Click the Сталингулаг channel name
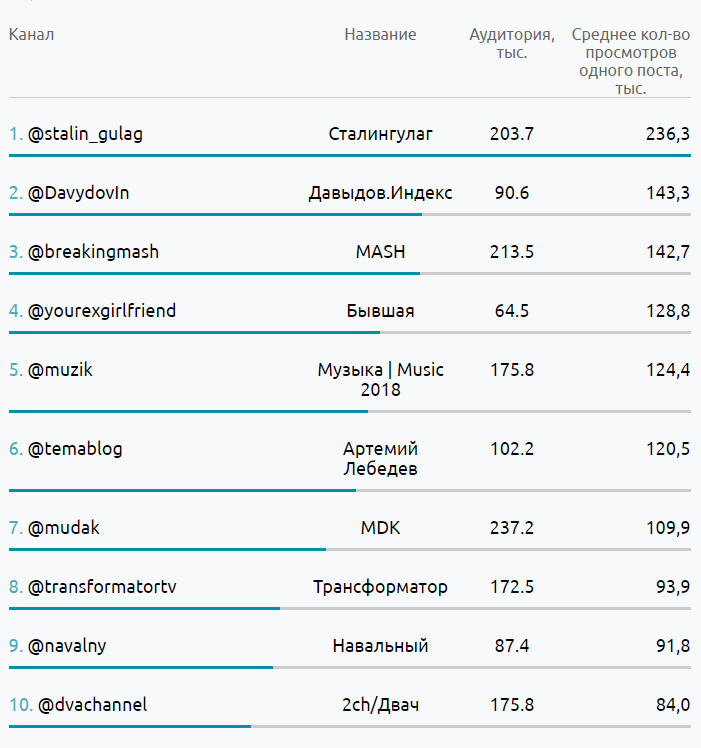This screenshot has height=748, width=701. point(380,134)
